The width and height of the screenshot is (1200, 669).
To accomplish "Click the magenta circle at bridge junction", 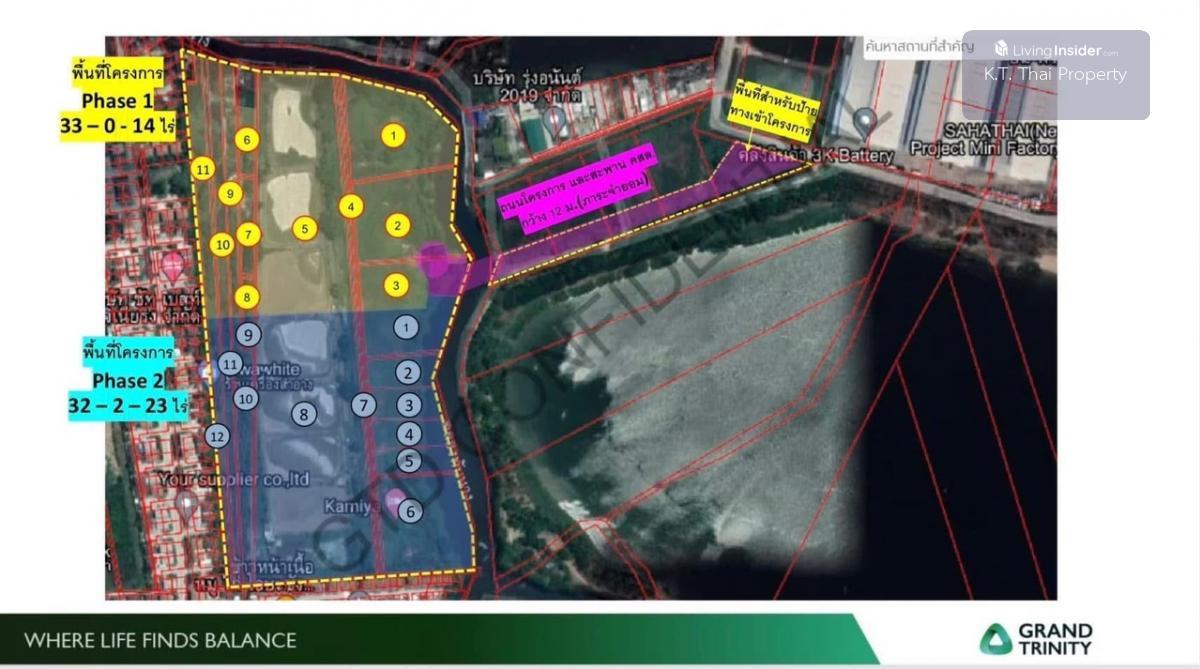I will coord(435,259).
